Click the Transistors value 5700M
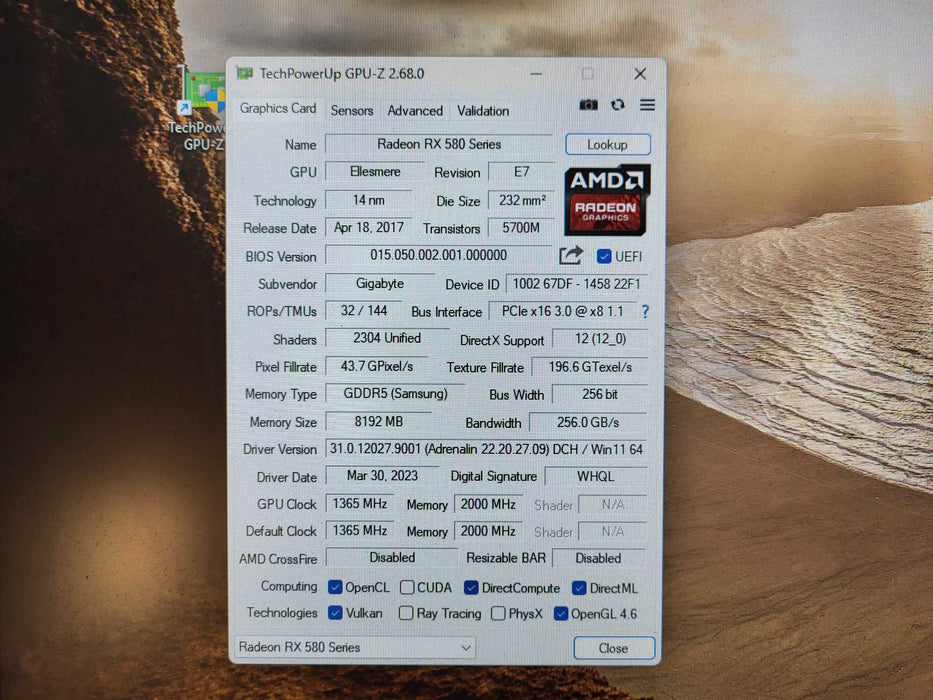933x700 pixels. [x=521, y=227]
